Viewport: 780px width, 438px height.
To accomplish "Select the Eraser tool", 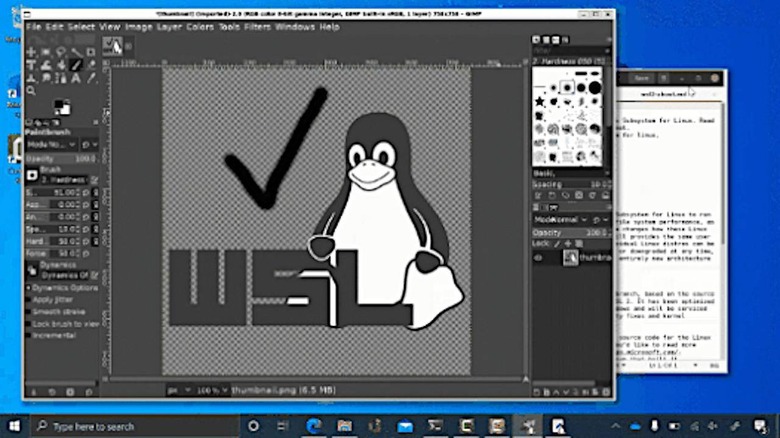I will pos(91,65).
